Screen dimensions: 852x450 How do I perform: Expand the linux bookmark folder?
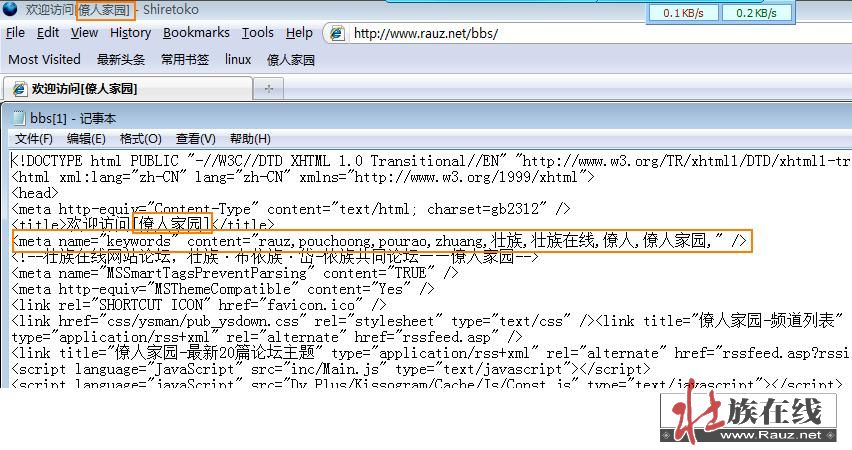coord(238,59)
